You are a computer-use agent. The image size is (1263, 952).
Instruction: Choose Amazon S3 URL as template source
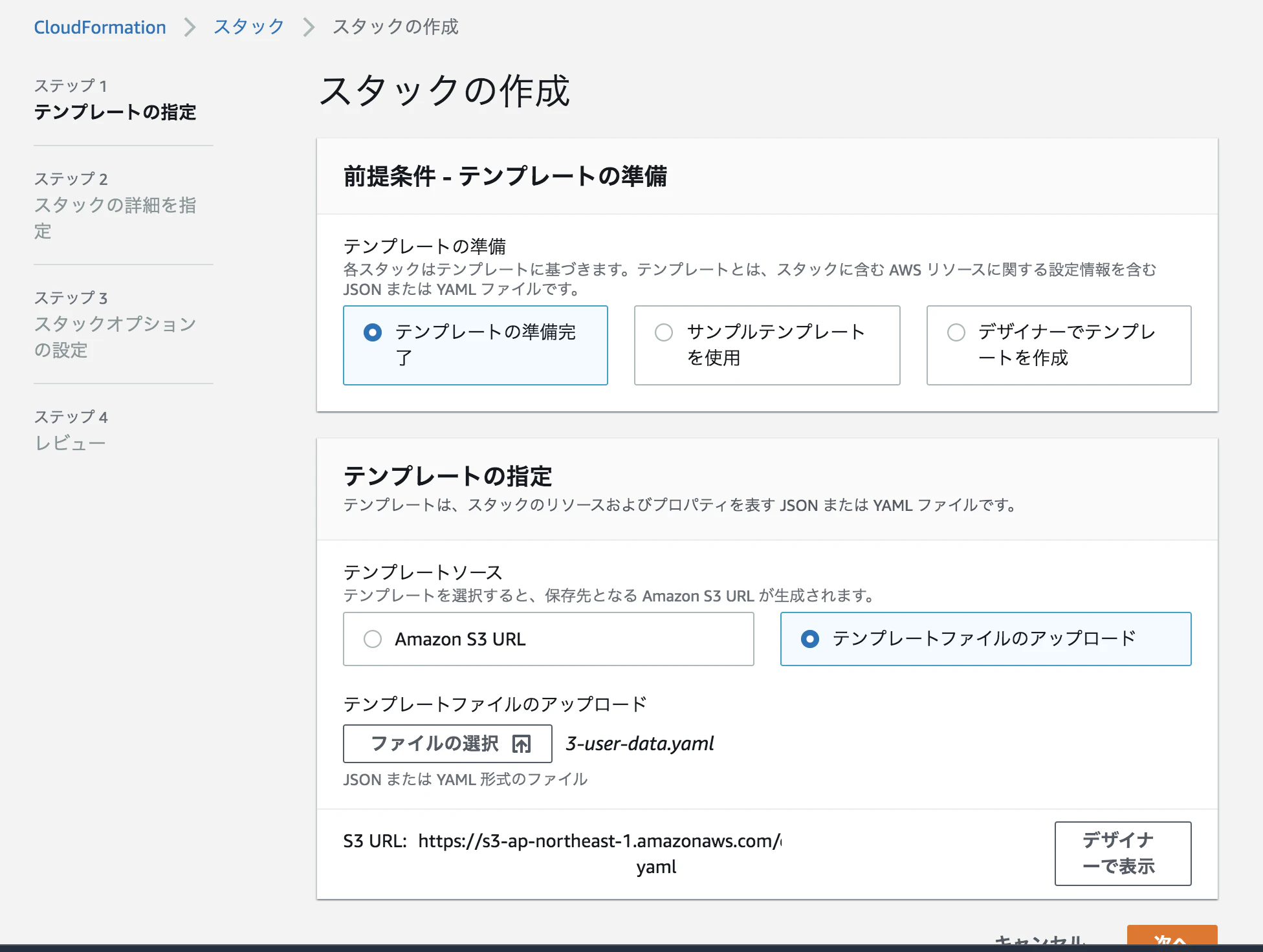[549, 639]
